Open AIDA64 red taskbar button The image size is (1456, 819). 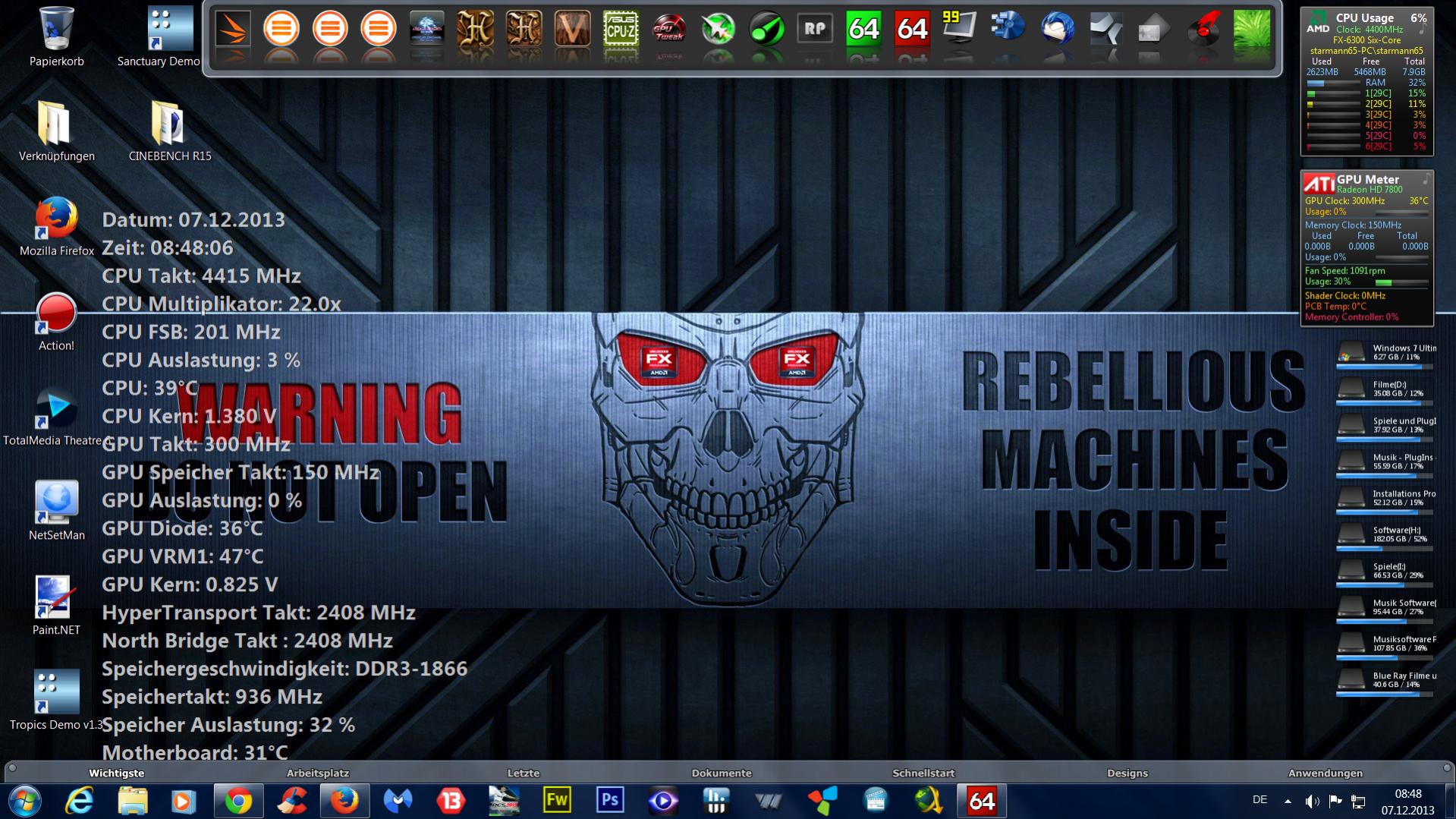(x=982, y=801)
